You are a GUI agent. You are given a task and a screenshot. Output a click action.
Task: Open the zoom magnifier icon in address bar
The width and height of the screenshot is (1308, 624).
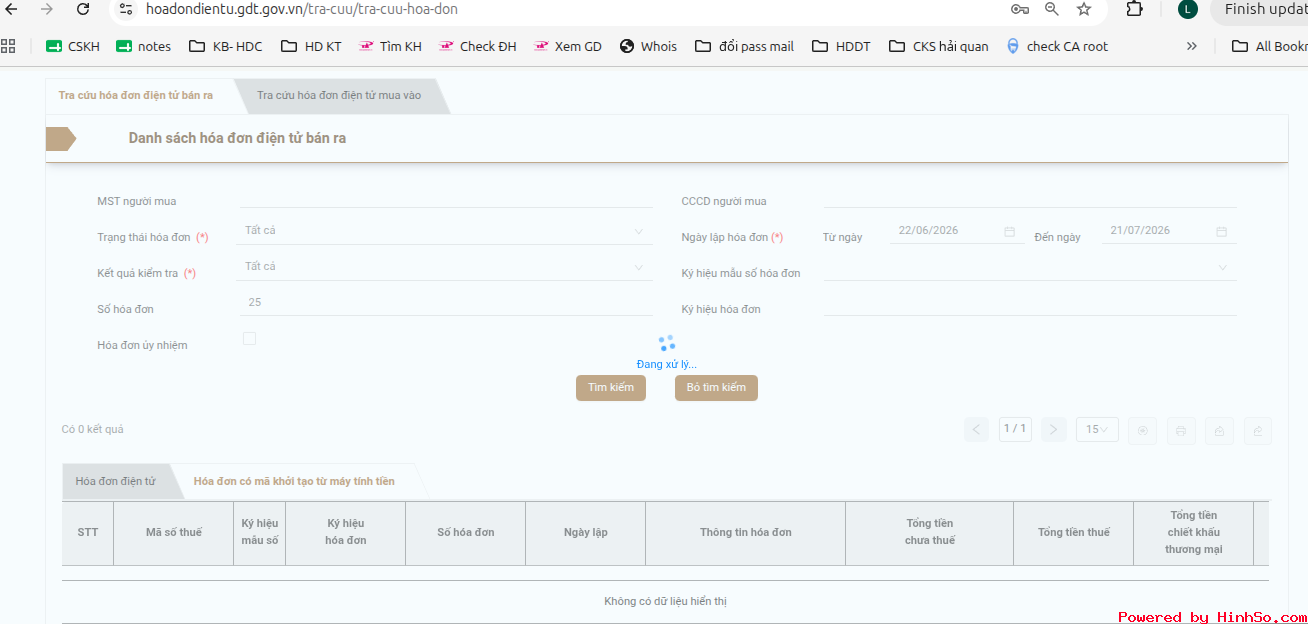1052,9
